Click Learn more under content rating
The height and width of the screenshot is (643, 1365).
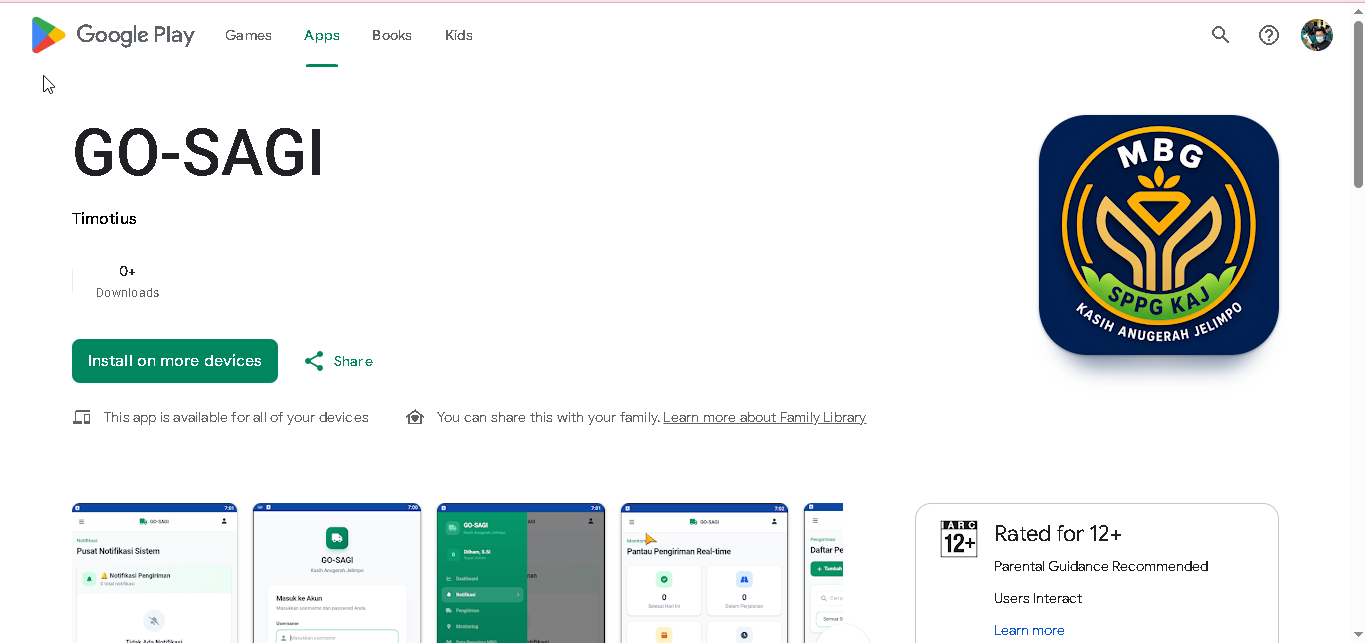tap(1029, 630)
